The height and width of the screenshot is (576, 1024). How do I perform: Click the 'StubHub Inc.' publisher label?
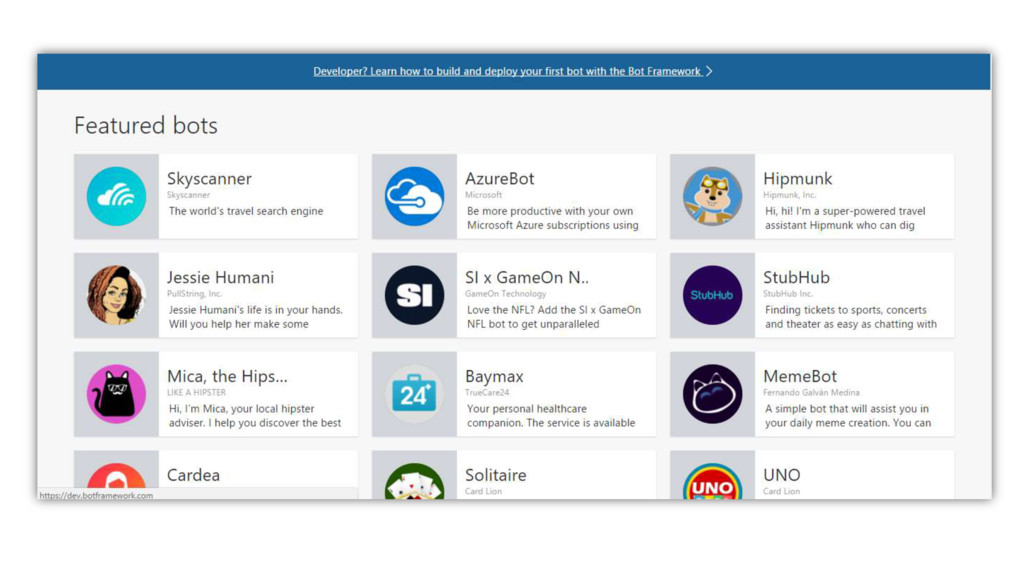(x=788, y=294)
